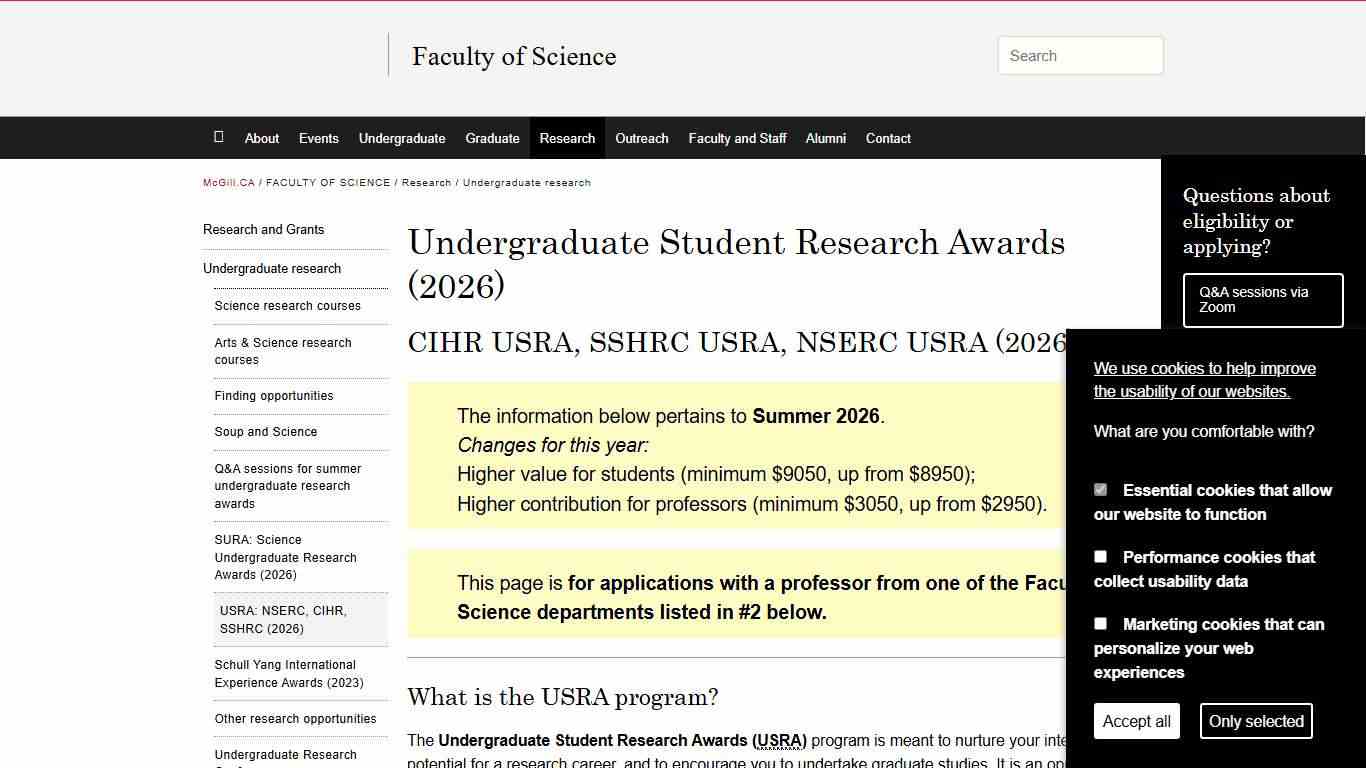This screenshot has height=768, width=1366.
Task: Open Other research opportunities
Action: pyautogui.click(x=295, y=718)
